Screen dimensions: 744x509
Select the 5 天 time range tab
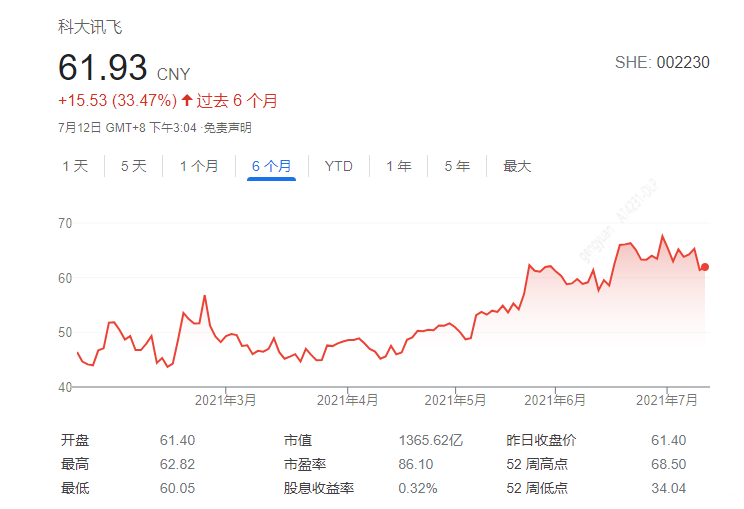click(x=134, y=166)
